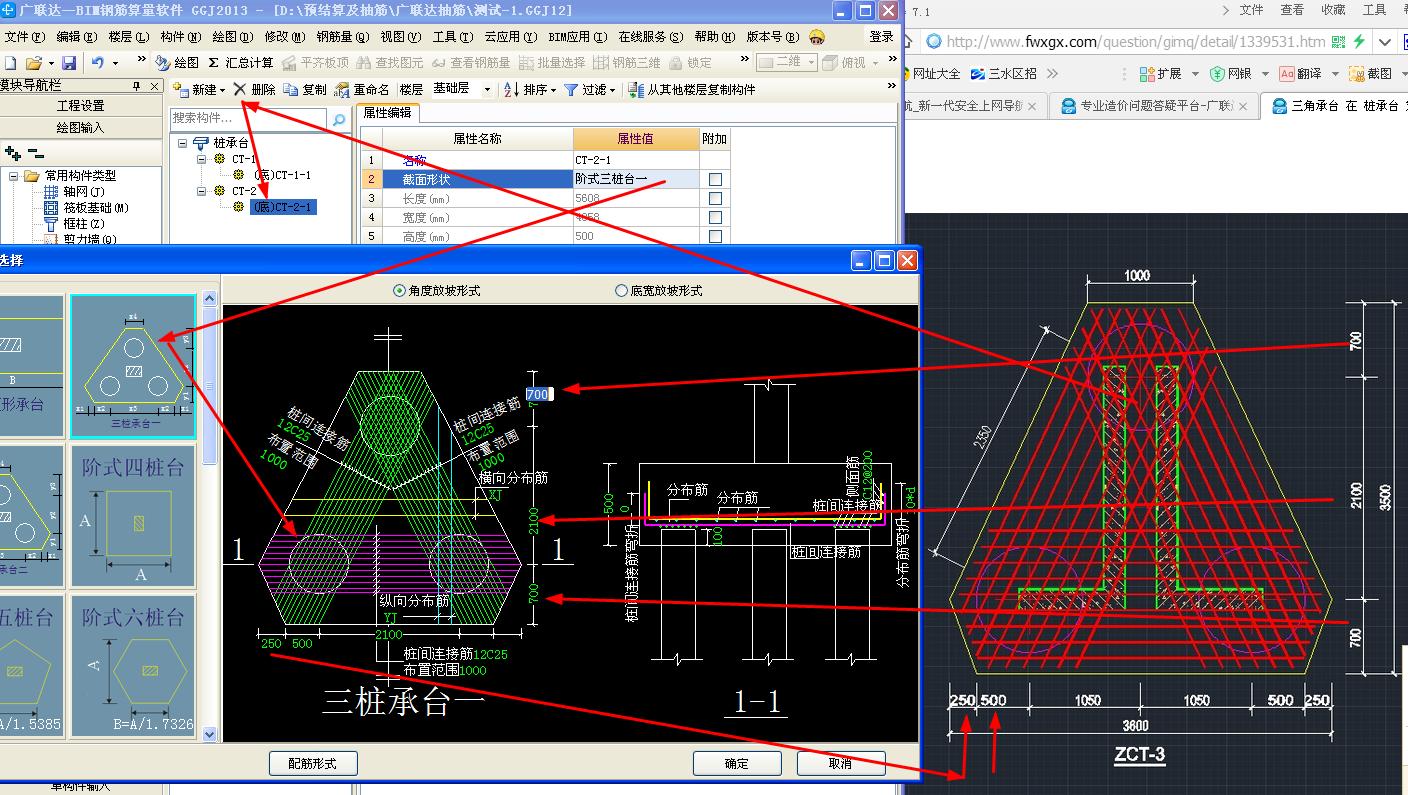Select (底)CT-1-1 tree item
The height and width of the screenshot is (795, 1408).
click(x=281, y=175)
